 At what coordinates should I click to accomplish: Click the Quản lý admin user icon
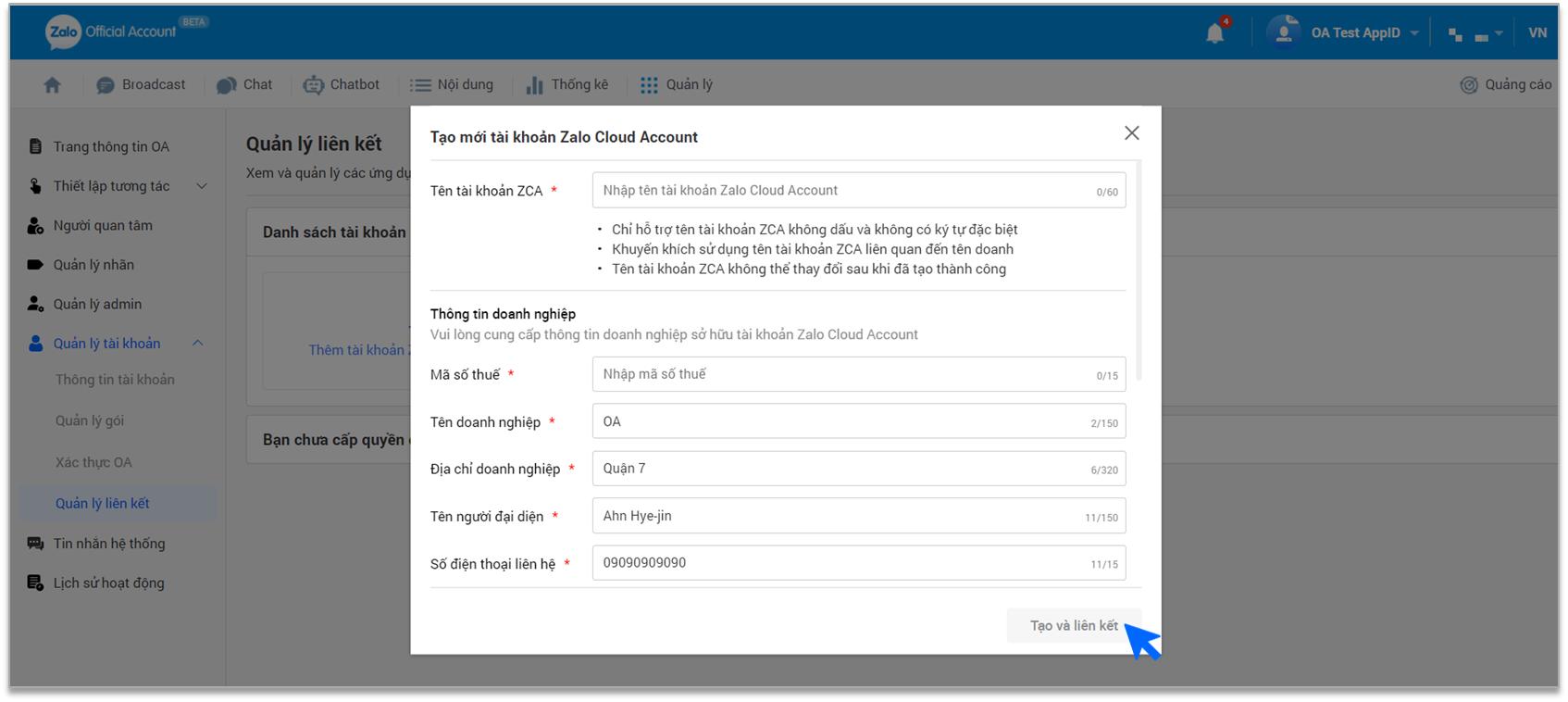pyautogui.click(x=35, y=304)
